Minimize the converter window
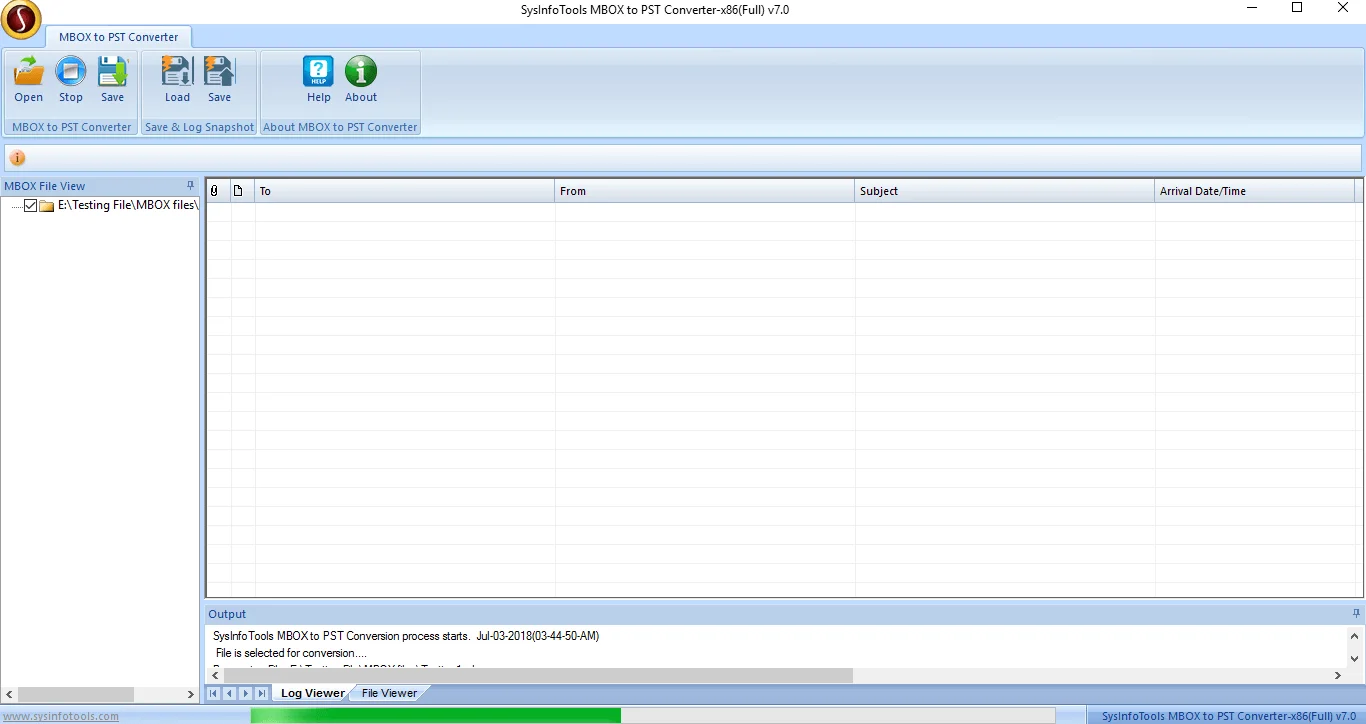 tap(1252, 8)
